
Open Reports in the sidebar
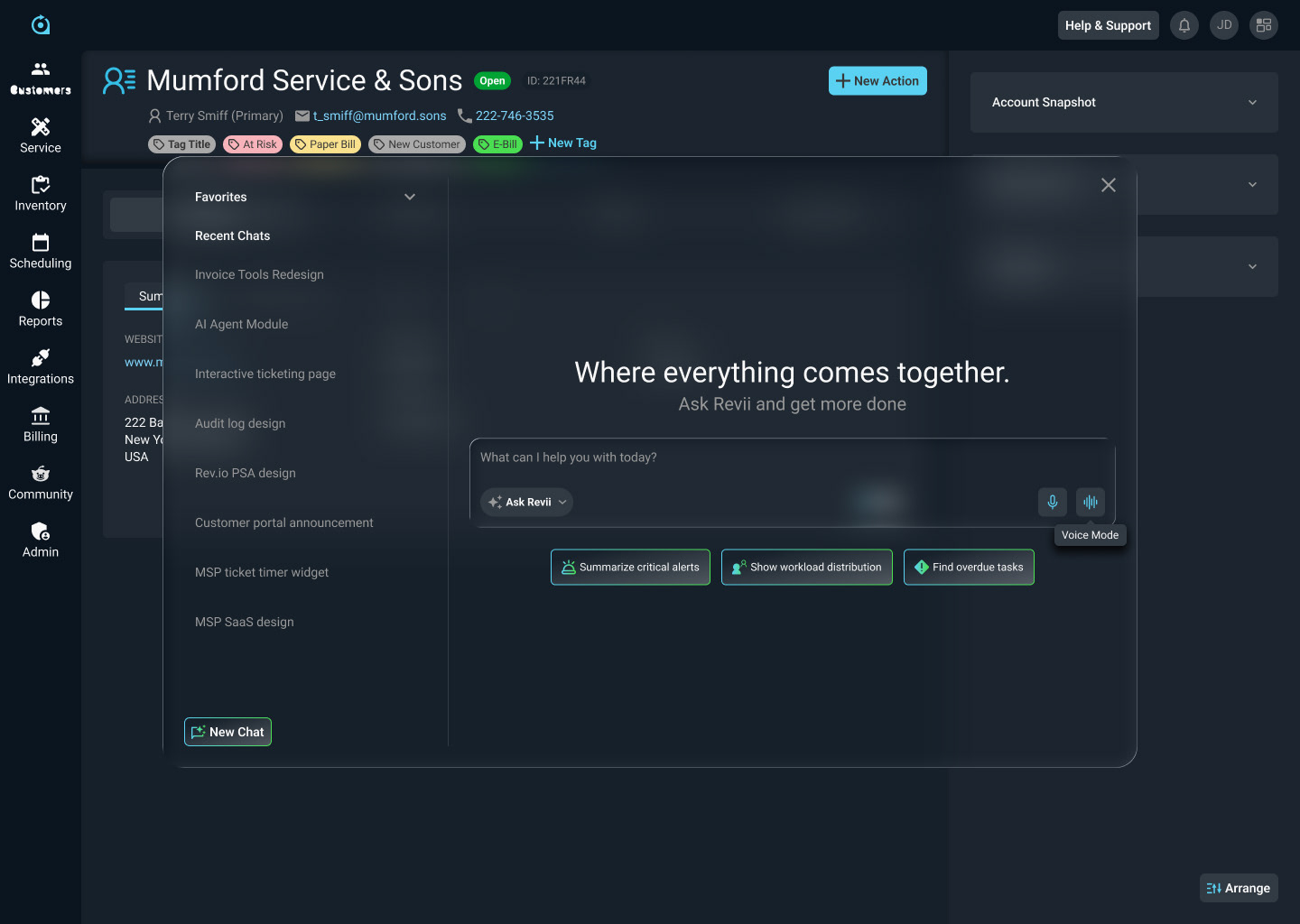click(41, 310)
